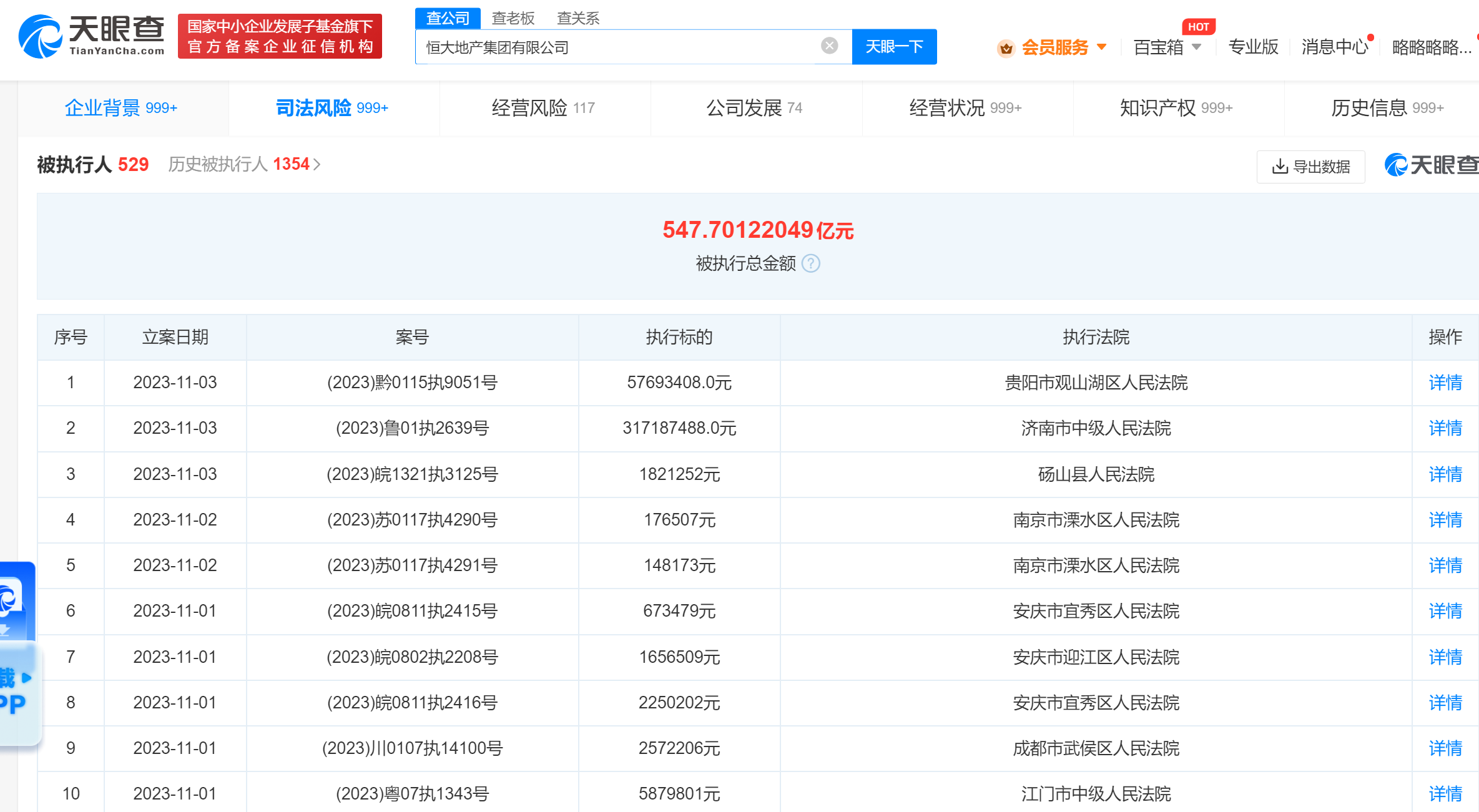Click the 导出数据 button

coord(1310,167)
